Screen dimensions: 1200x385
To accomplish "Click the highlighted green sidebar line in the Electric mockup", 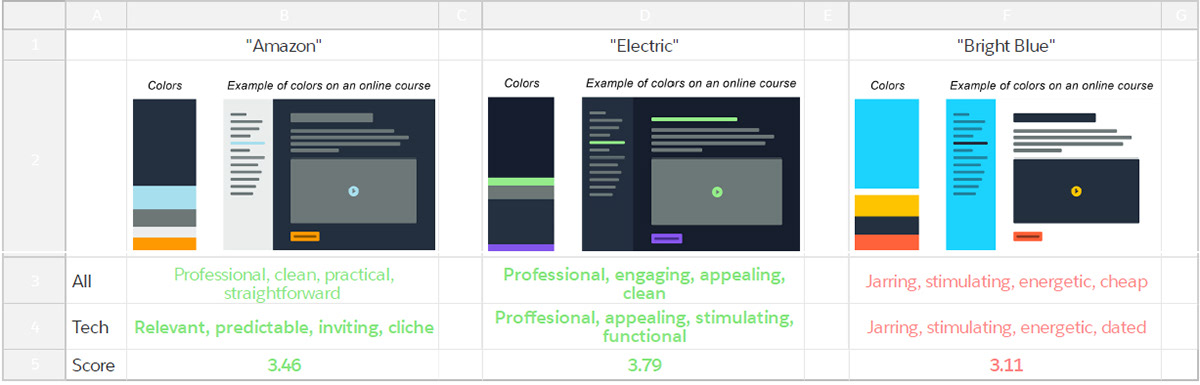I will click(607, 143).
